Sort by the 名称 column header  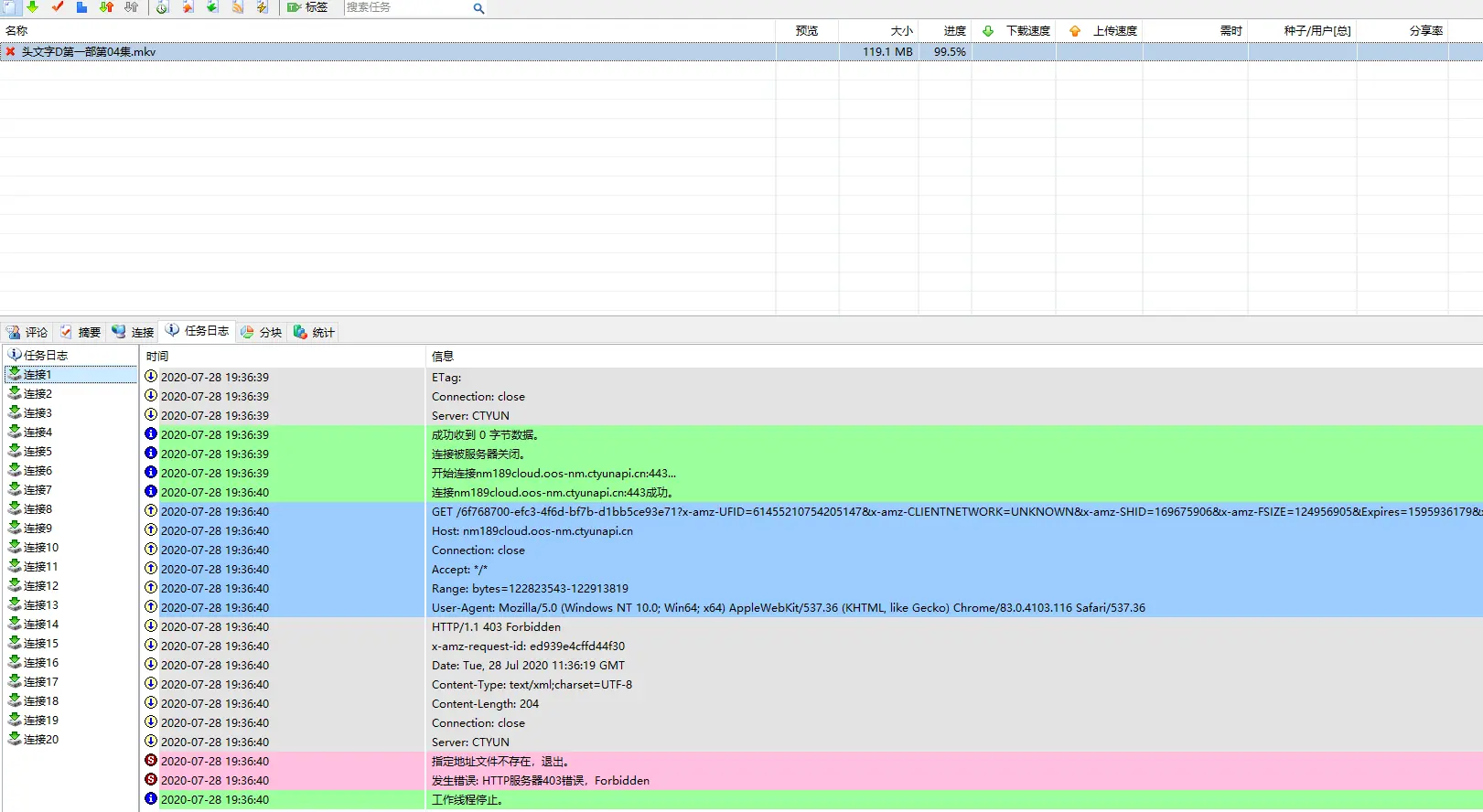(x=388, y=30)
